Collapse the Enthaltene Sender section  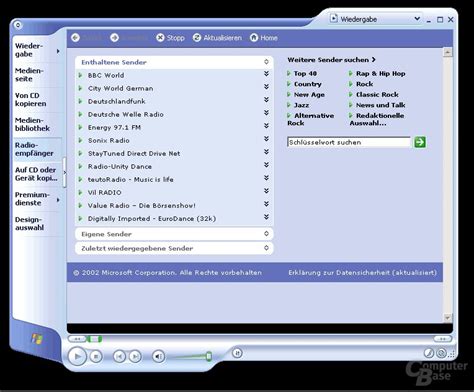(x=266, y=62)
